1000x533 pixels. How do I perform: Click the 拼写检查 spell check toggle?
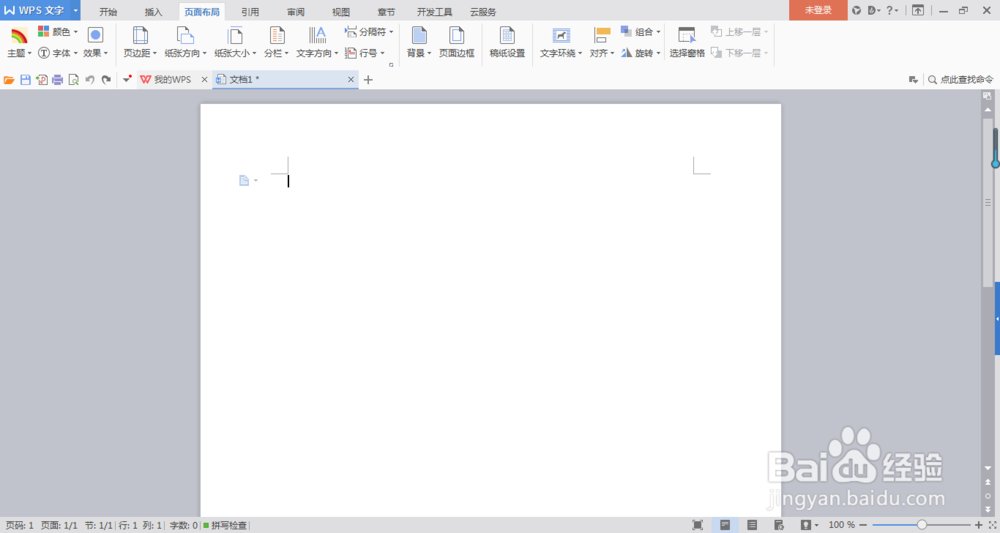(x=225, y=525)
